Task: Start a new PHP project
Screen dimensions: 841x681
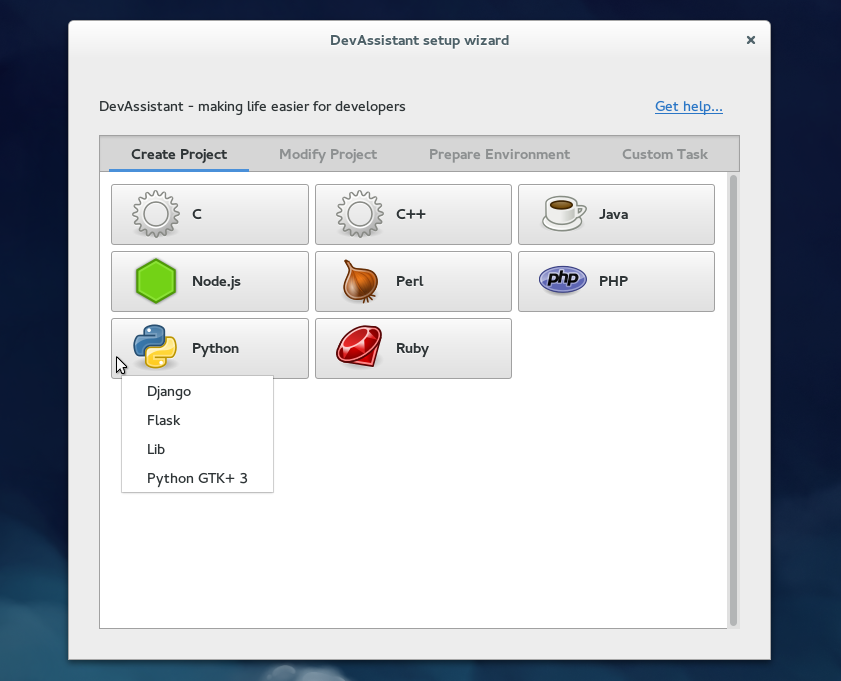Action: [x=616, y=281]
